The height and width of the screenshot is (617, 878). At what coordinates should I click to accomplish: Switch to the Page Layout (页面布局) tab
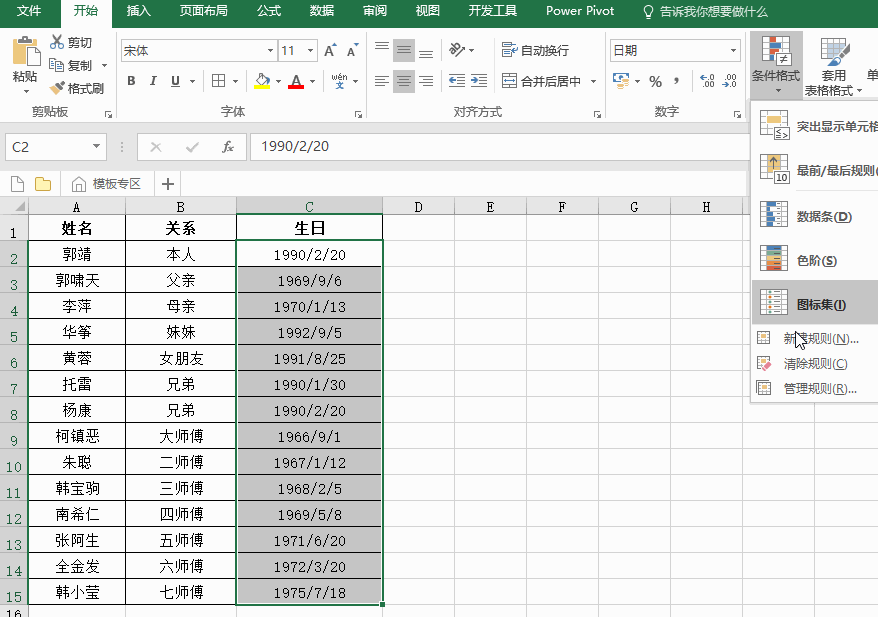[203, 11]
